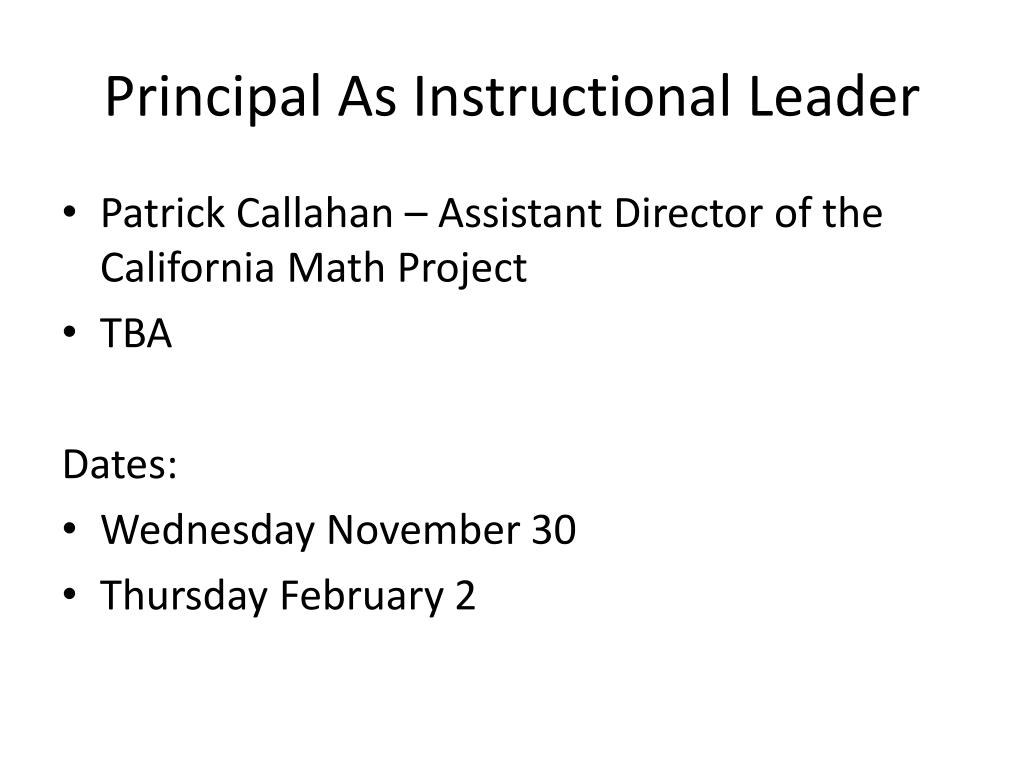Click the slide title Principal As Instructional Leader

[x=512, y=97]
